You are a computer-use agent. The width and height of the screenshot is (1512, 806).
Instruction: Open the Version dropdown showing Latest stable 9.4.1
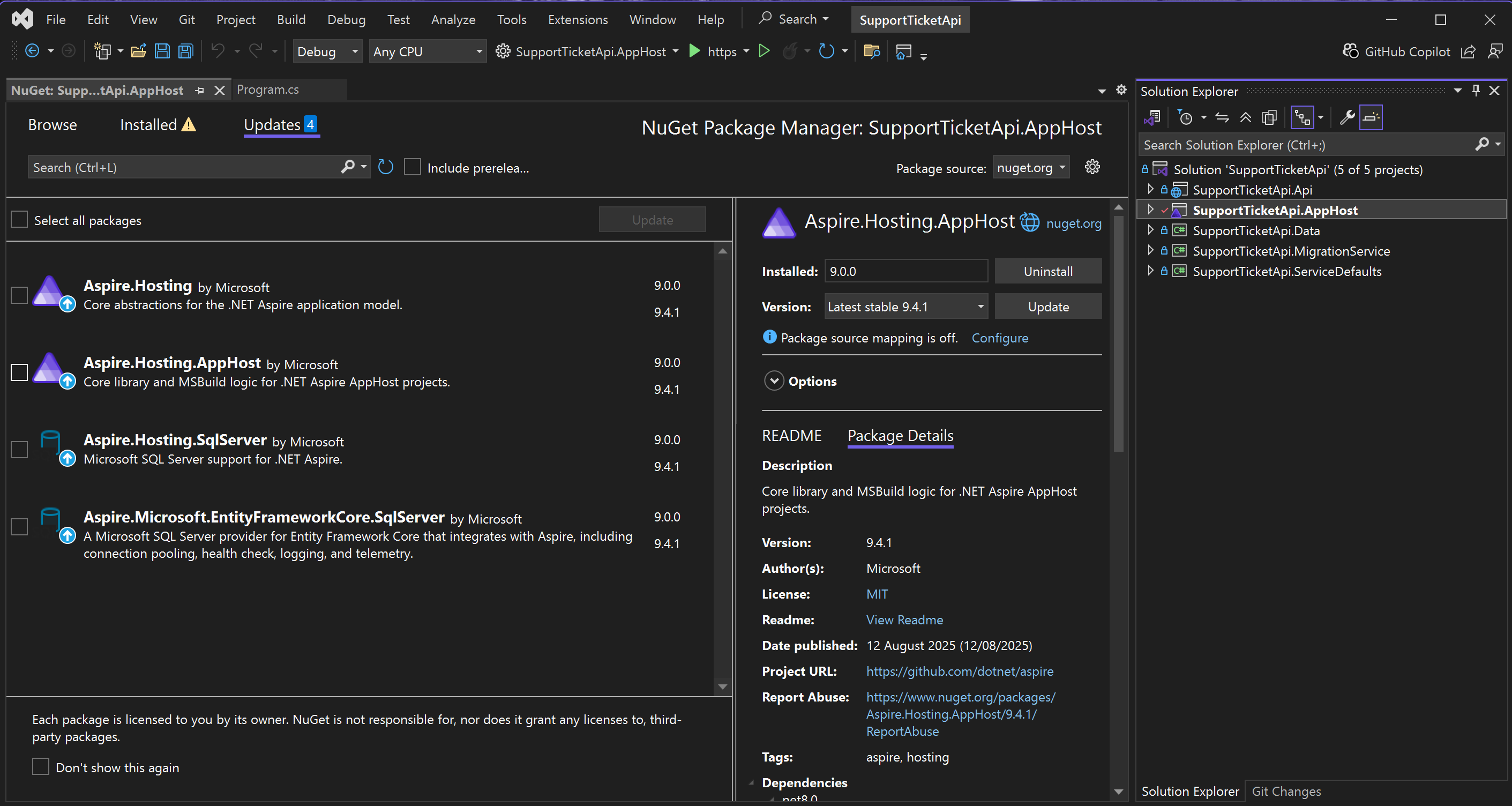[905, 307]
